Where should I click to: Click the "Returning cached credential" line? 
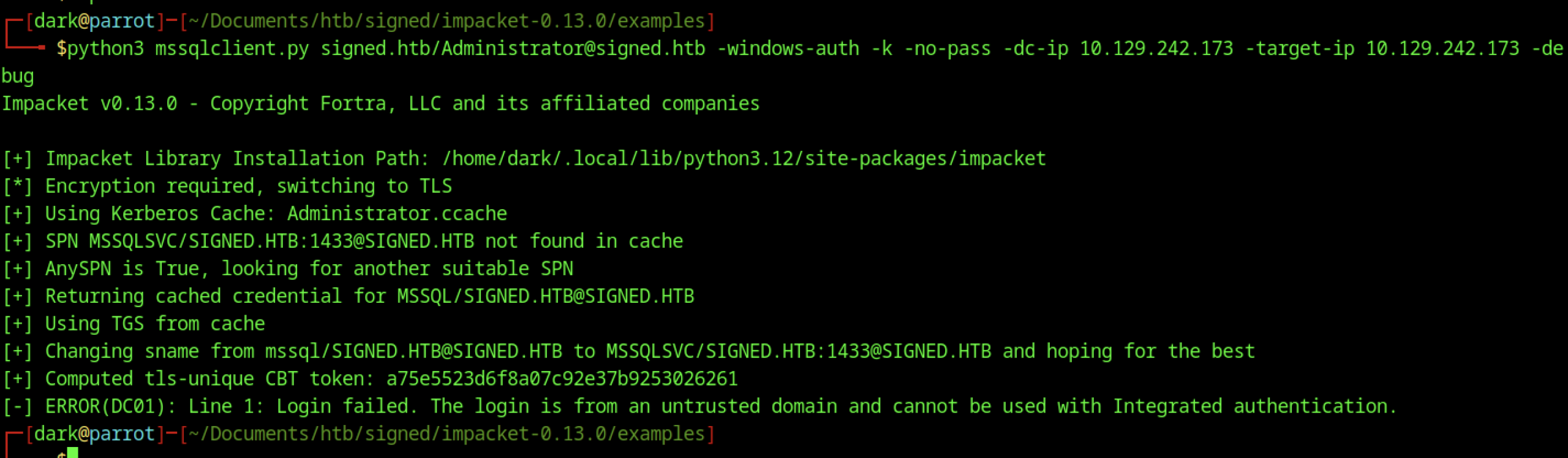369,297
